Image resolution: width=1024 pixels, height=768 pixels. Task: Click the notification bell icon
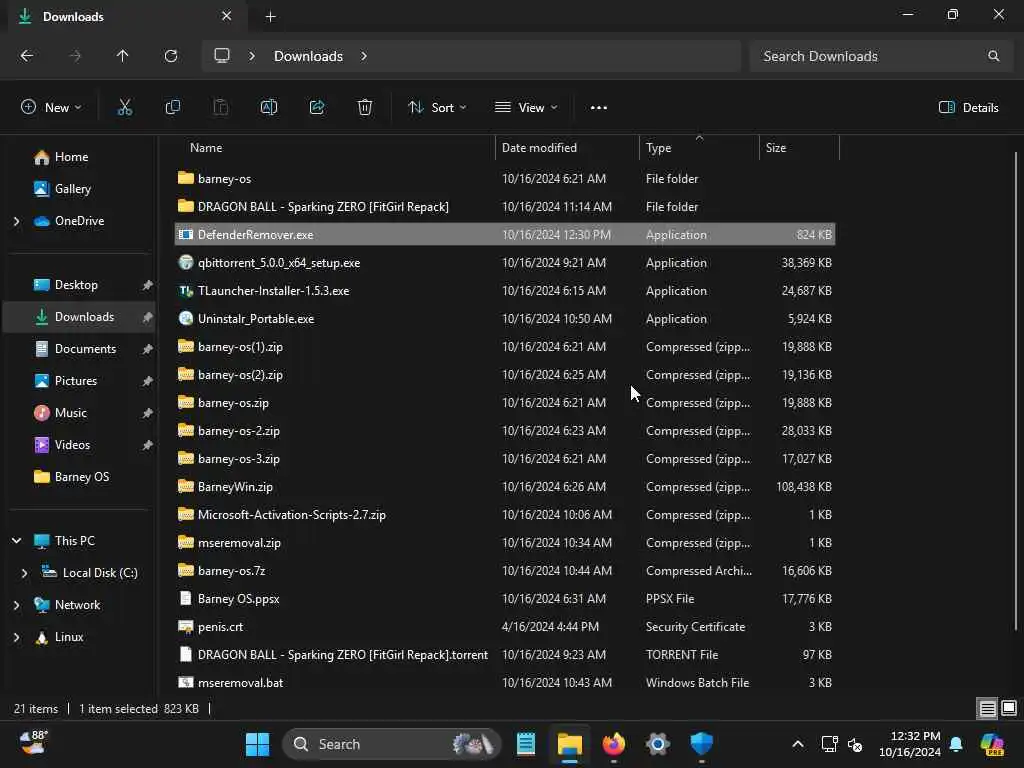point(956,744)
